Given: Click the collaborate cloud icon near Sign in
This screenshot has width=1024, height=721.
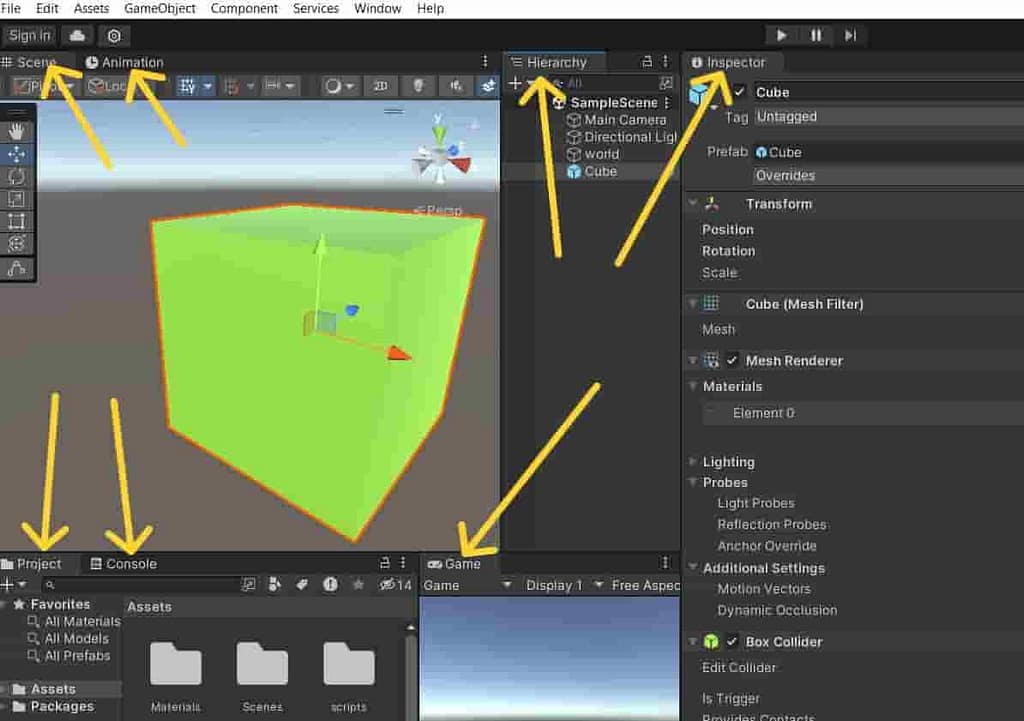Looking at the screenshot, I should [78, 35].
